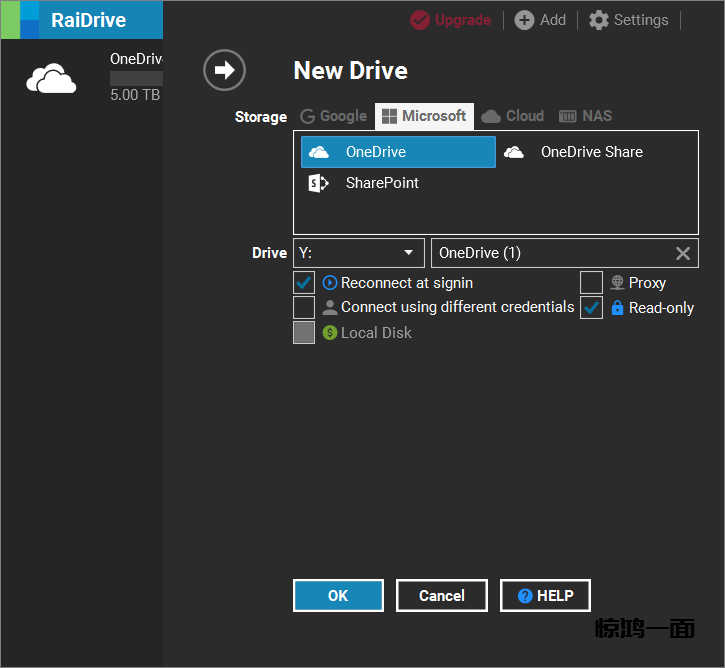725x668 pixels.
Task: Confirm with the OK button
Action: tap(338, 595)
